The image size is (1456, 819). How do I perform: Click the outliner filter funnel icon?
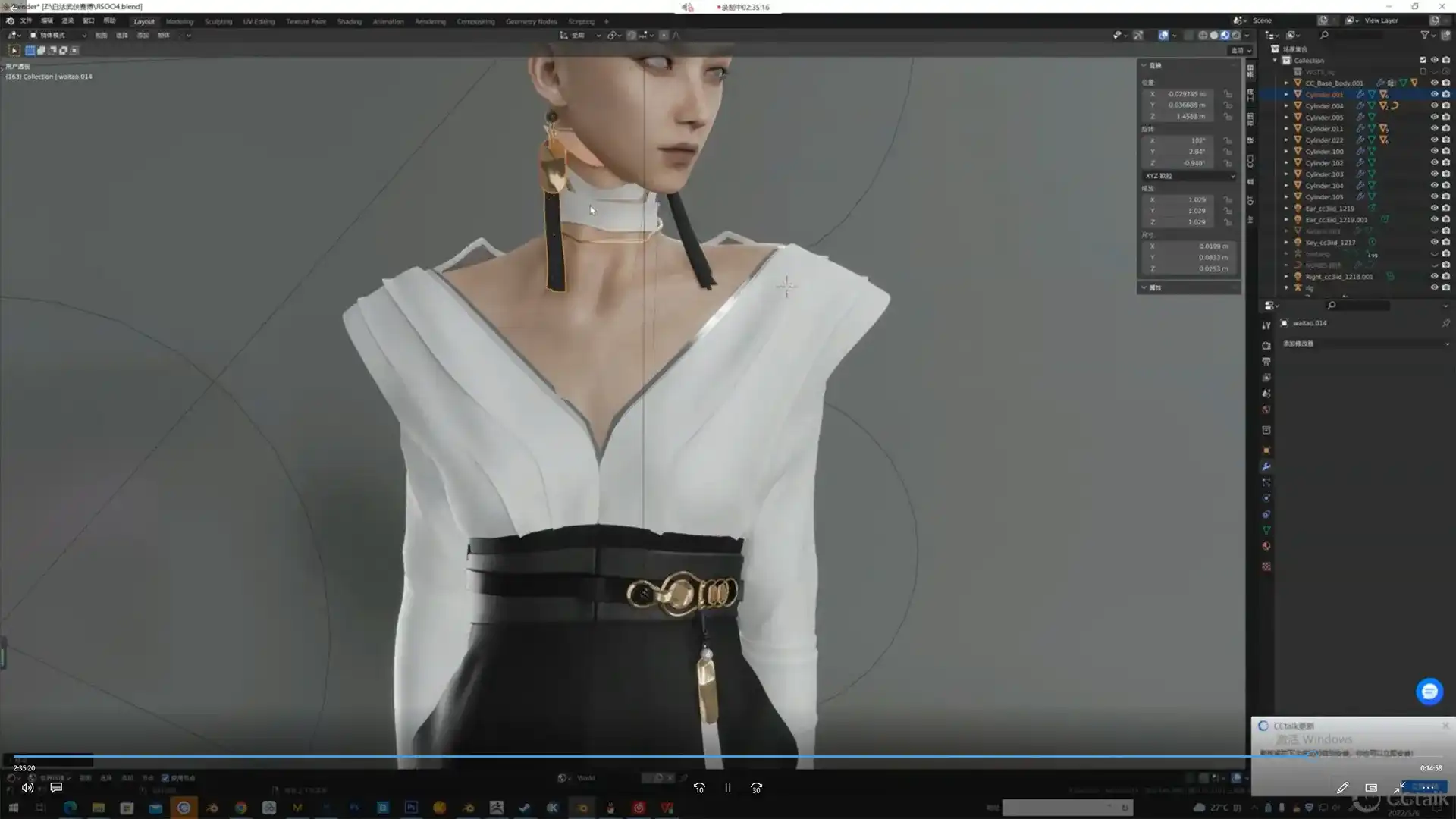pos(1424,35)
